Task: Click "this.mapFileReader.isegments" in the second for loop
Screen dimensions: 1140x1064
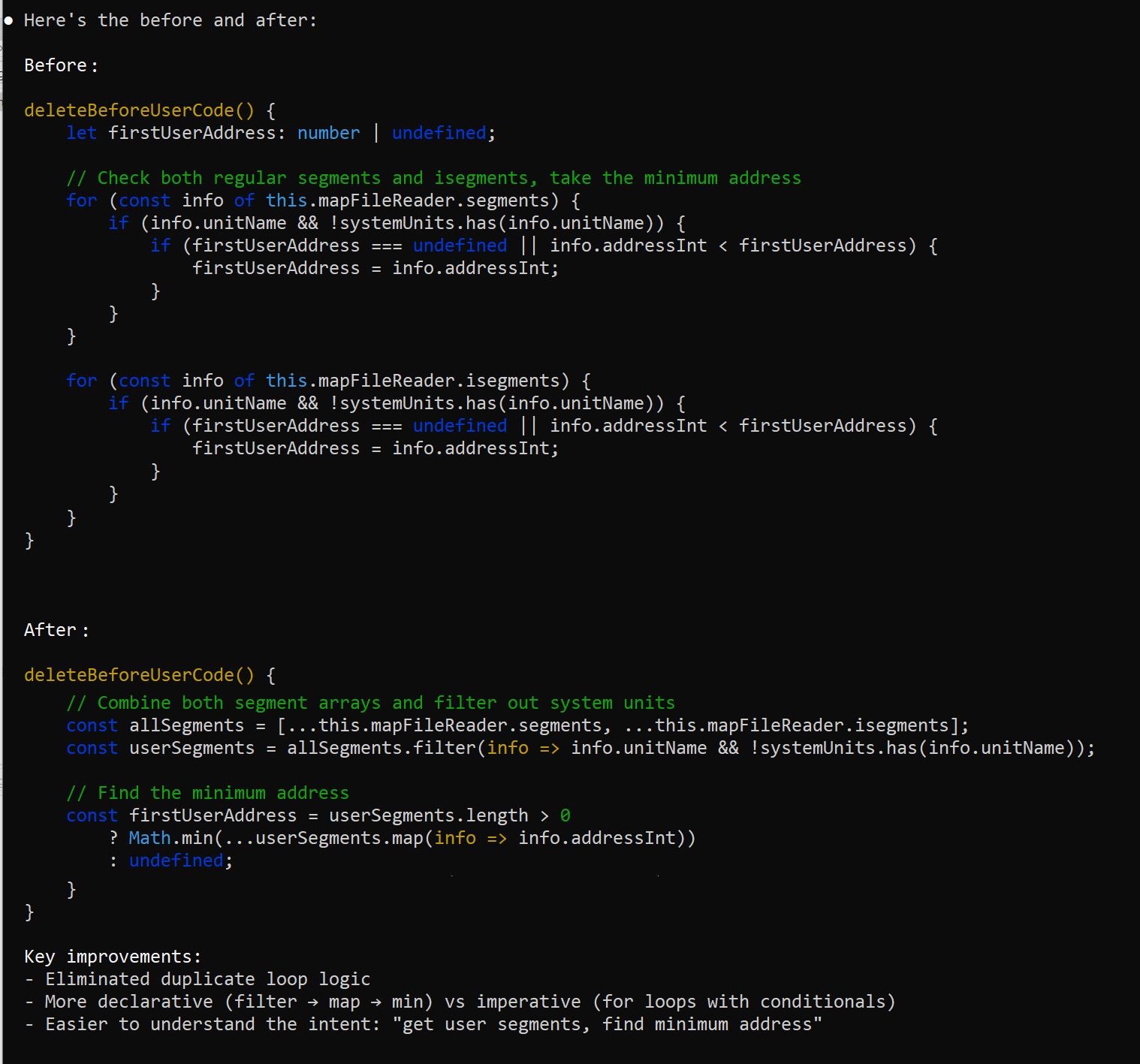Action: tap(412, 381)
